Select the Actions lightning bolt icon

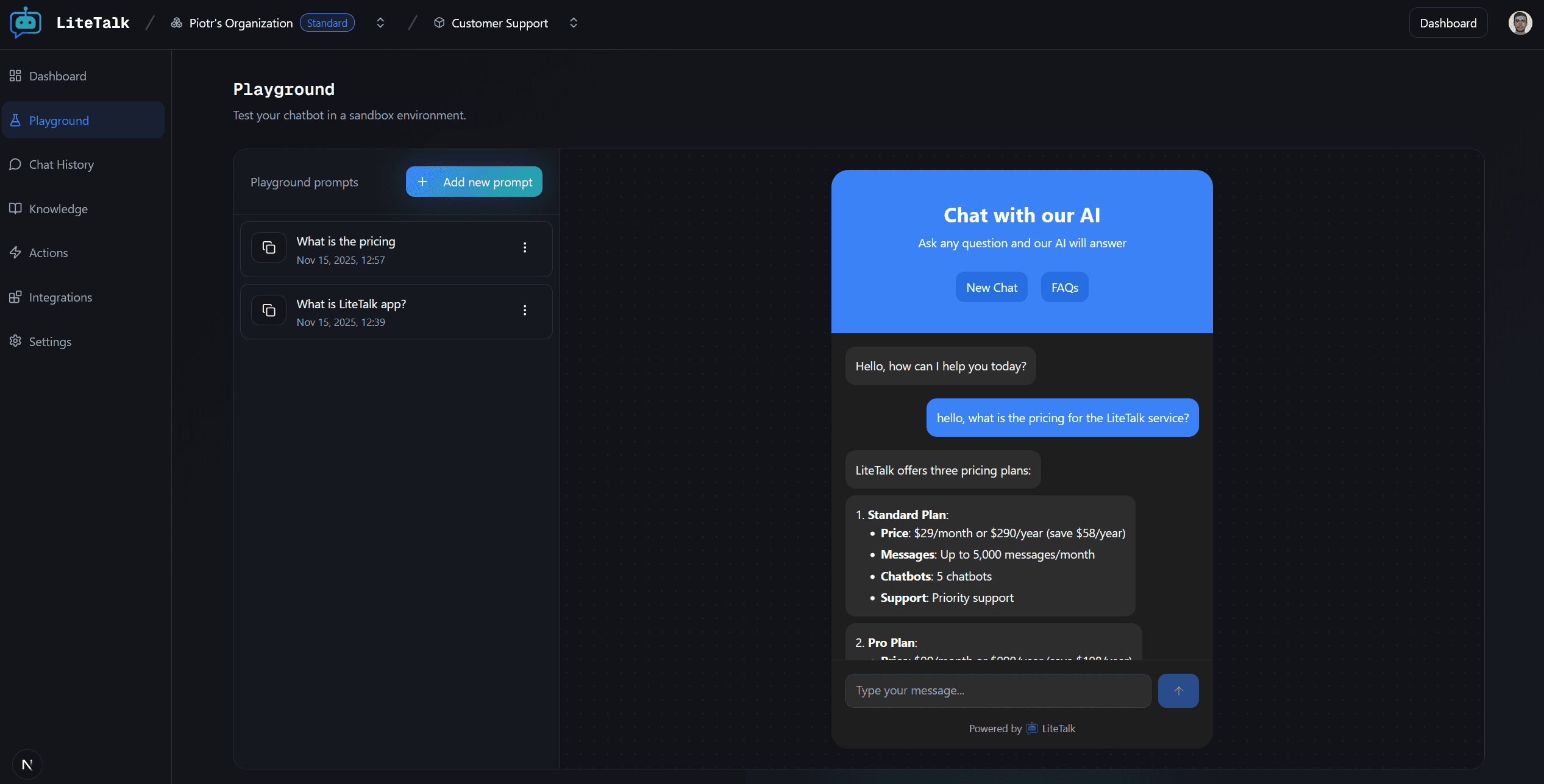coord(16,252)
